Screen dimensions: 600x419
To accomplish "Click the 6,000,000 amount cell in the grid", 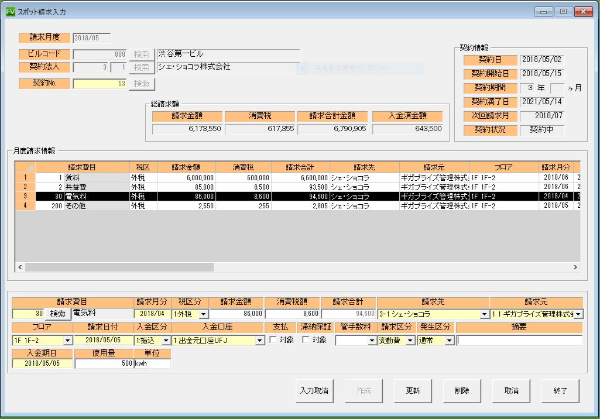I will 186,178.
